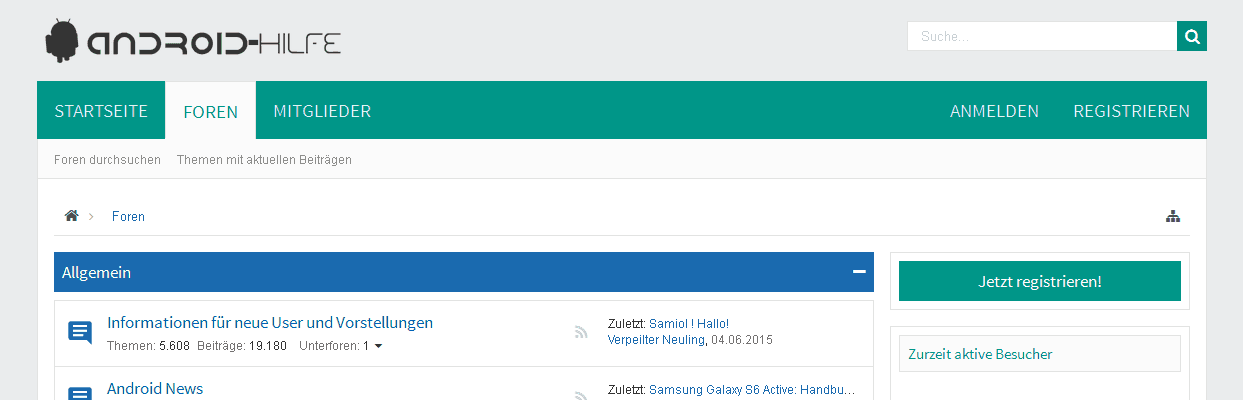Open RSS feed for Informationen für neue User
Viewport: 1243px width, 400px height.
click(x=581, y=333)
